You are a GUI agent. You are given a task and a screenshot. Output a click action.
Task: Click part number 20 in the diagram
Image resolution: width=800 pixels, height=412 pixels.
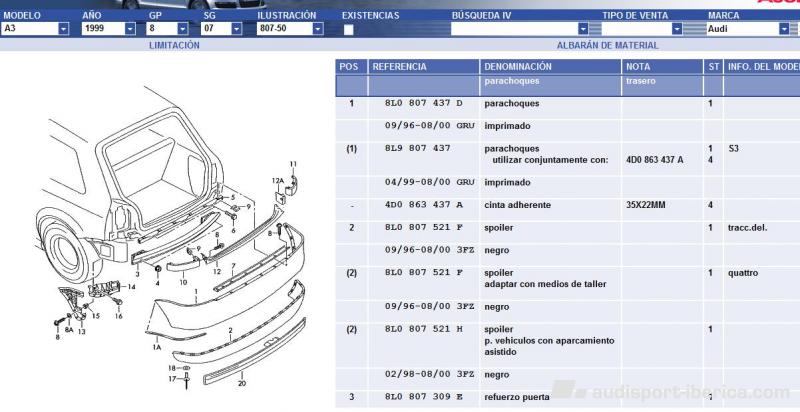point(242,383)
